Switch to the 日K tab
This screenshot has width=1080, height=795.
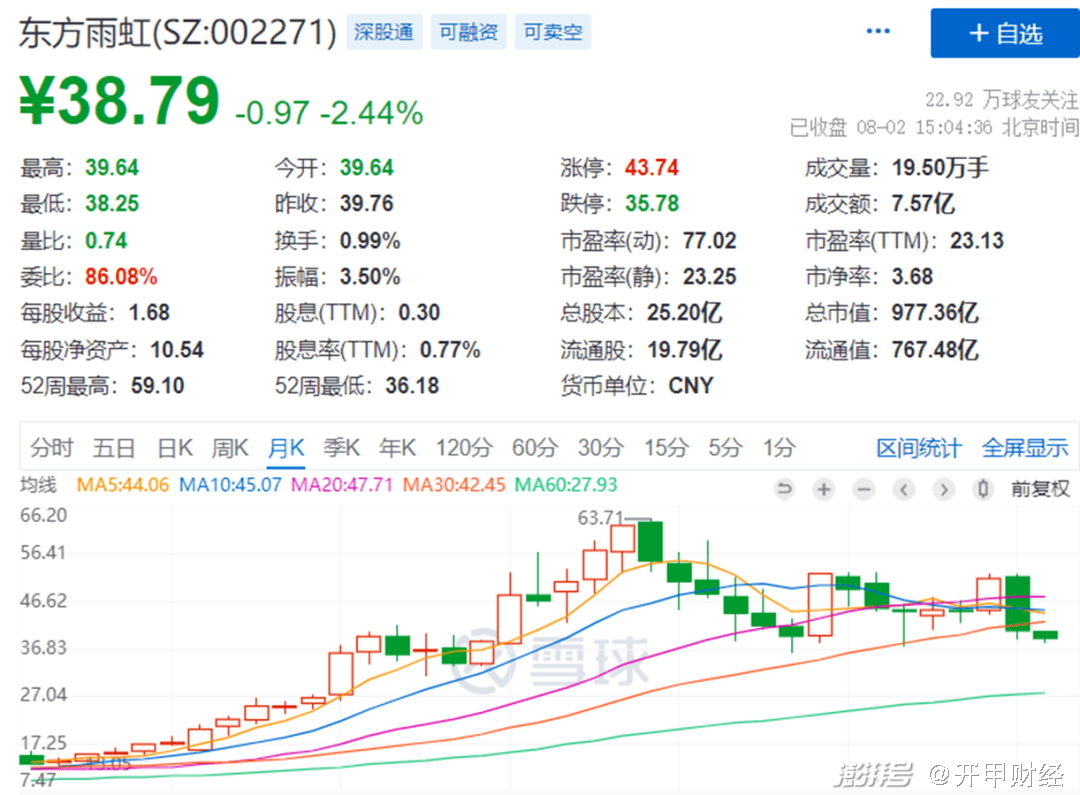point(175,448)
